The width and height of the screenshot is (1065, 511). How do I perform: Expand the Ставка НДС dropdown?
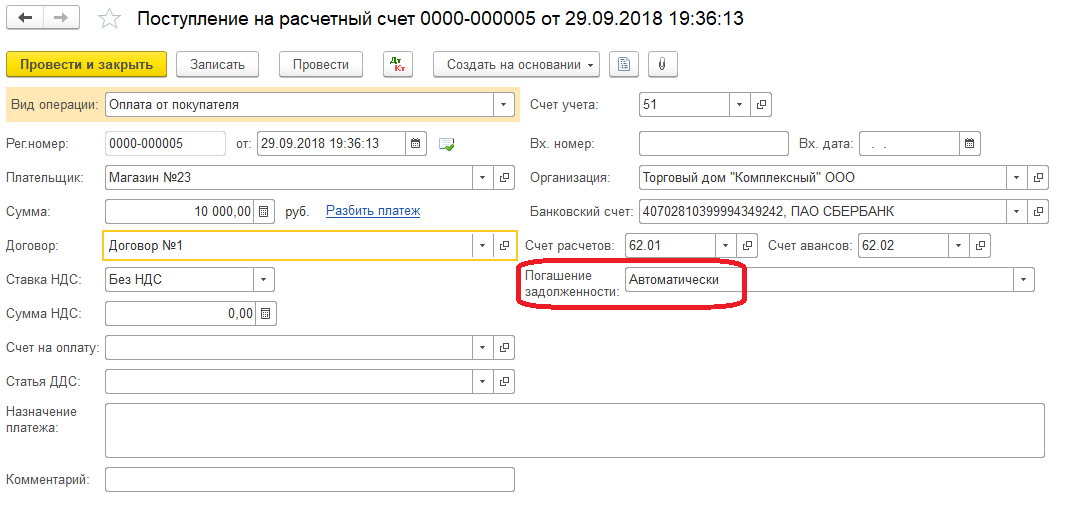pos(264,280)
